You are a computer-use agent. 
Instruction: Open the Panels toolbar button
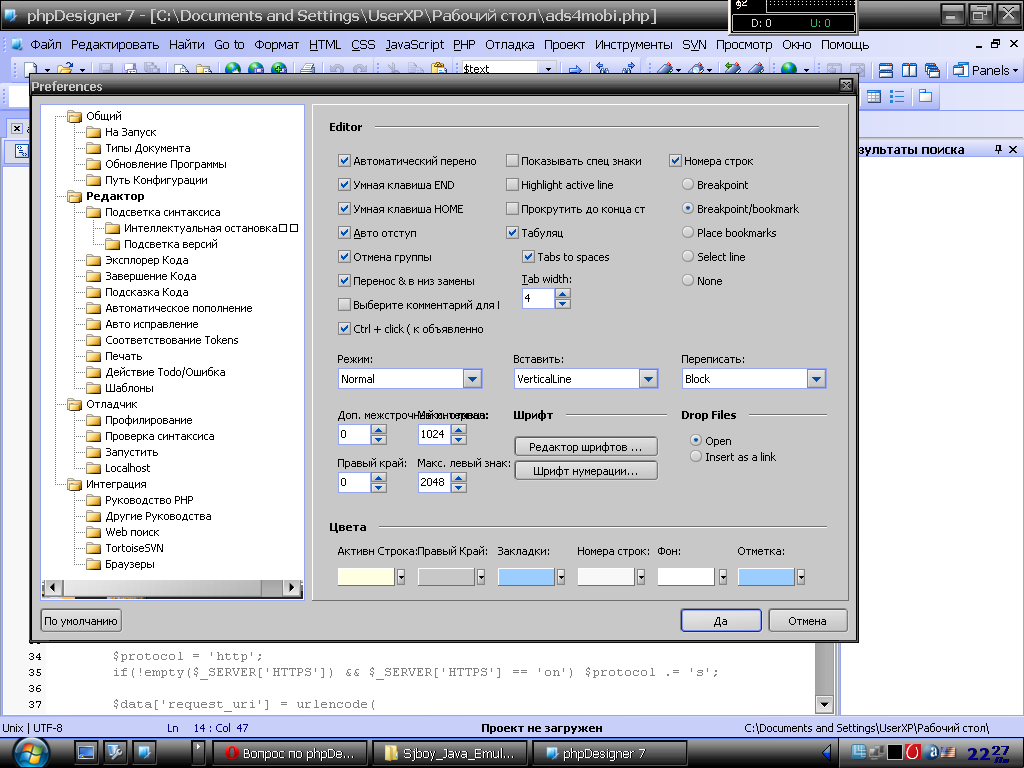(986, 70)
